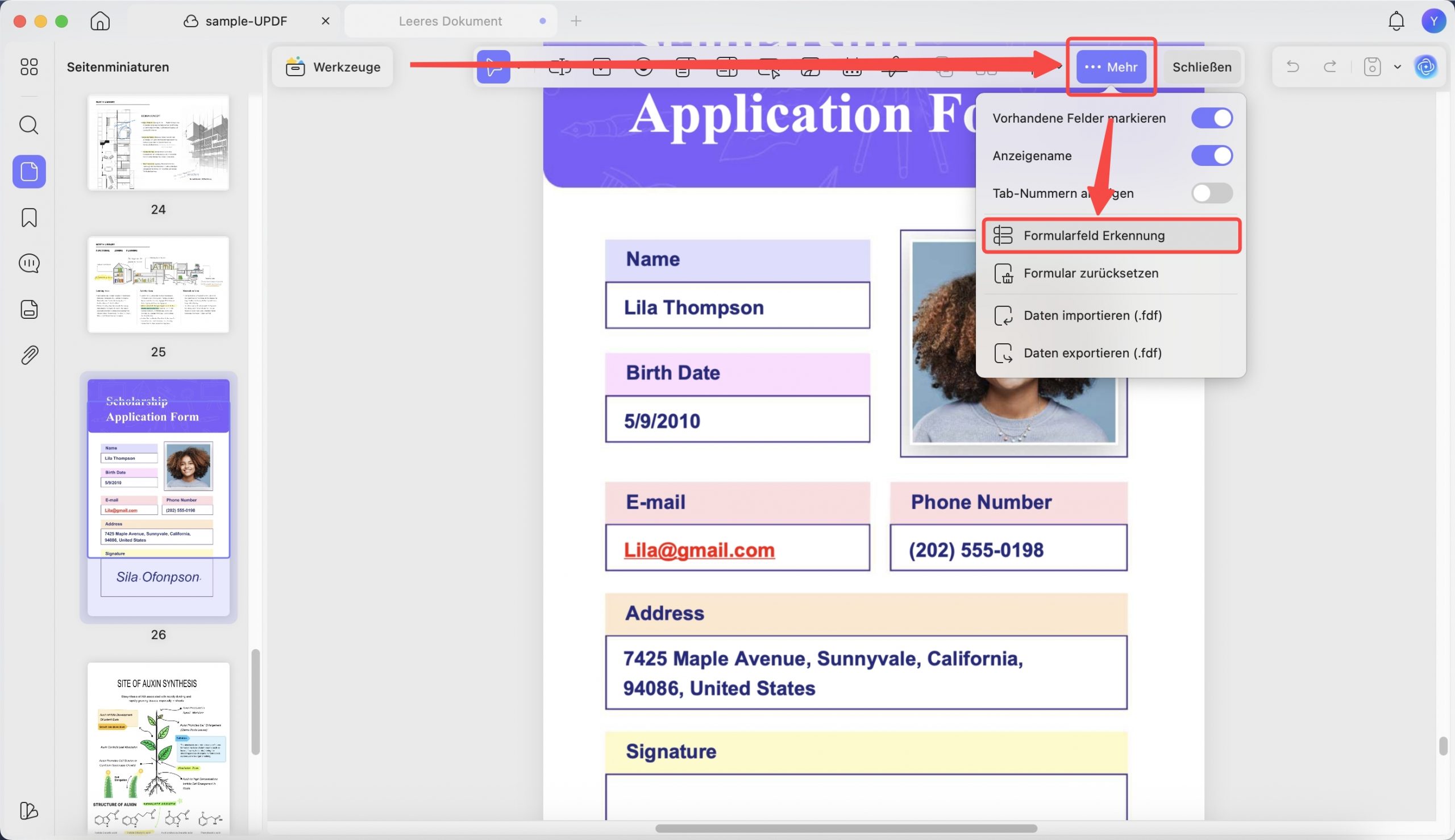This screenshot has height=840, width=1455.
Task: Enable Tab-Nummern anzeigen switch
Action: coord(1212,193)
